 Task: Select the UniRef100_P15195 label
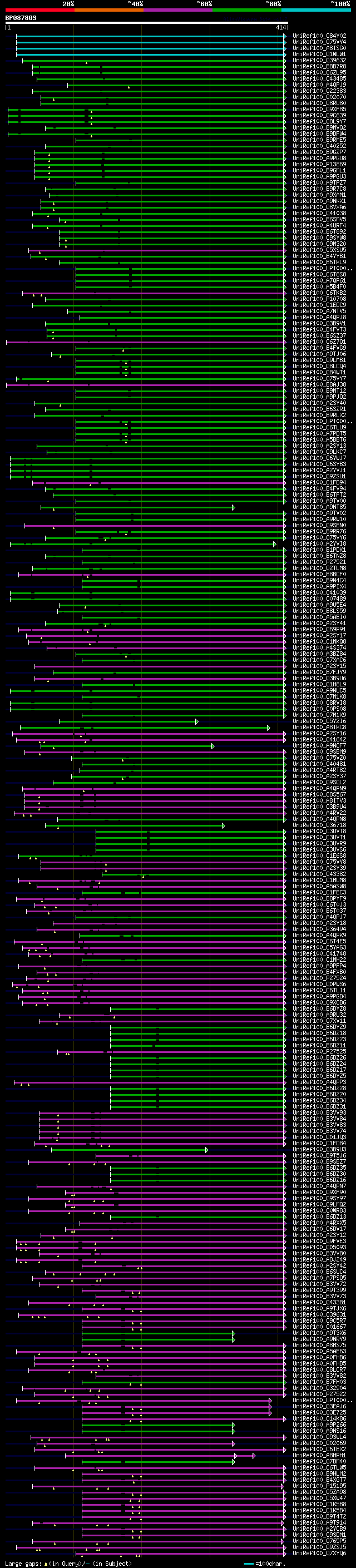point(319,1486)
